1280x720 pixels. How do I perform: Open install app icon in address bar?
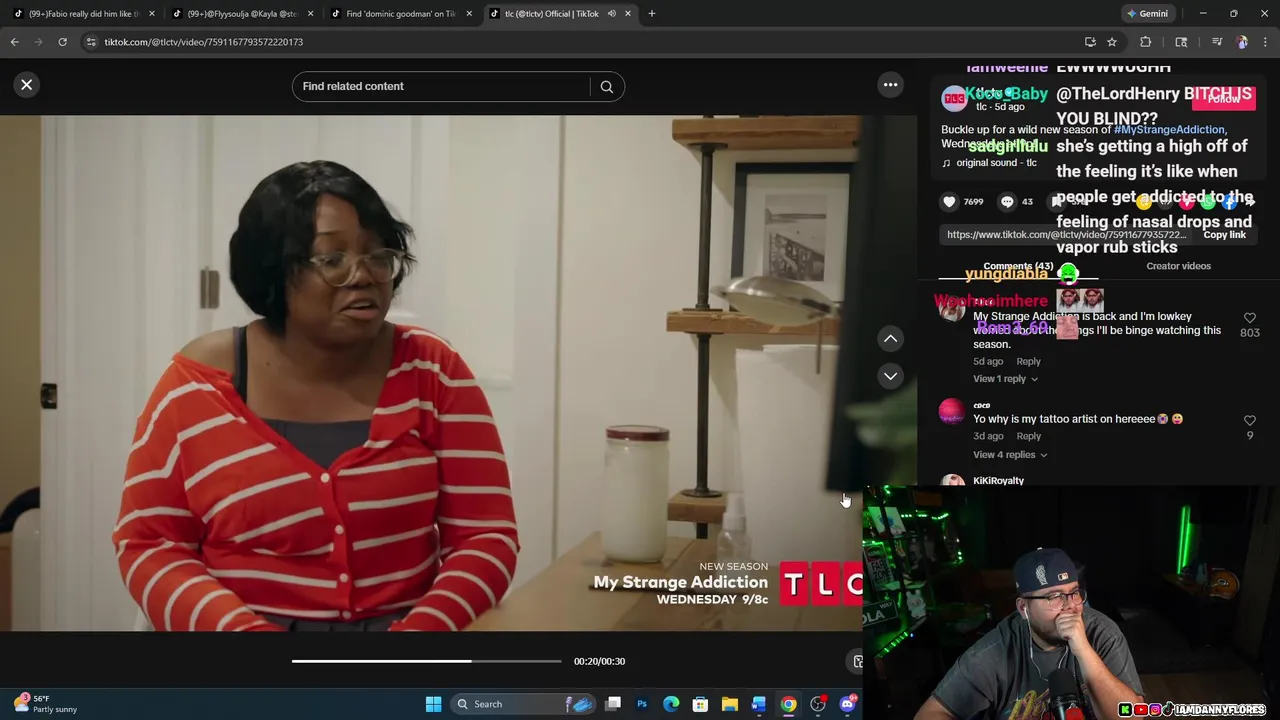(1090, 42)
